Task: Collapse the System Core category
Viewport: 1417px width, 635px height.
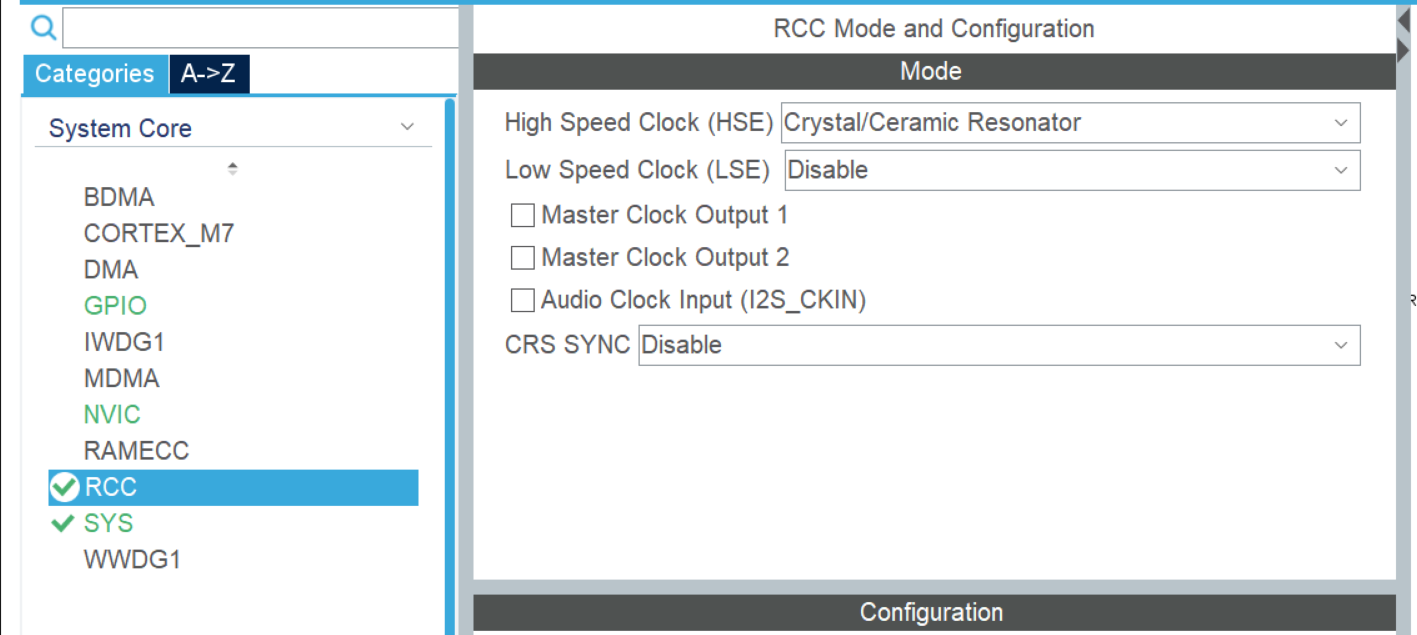Action: tap(406, 127)
